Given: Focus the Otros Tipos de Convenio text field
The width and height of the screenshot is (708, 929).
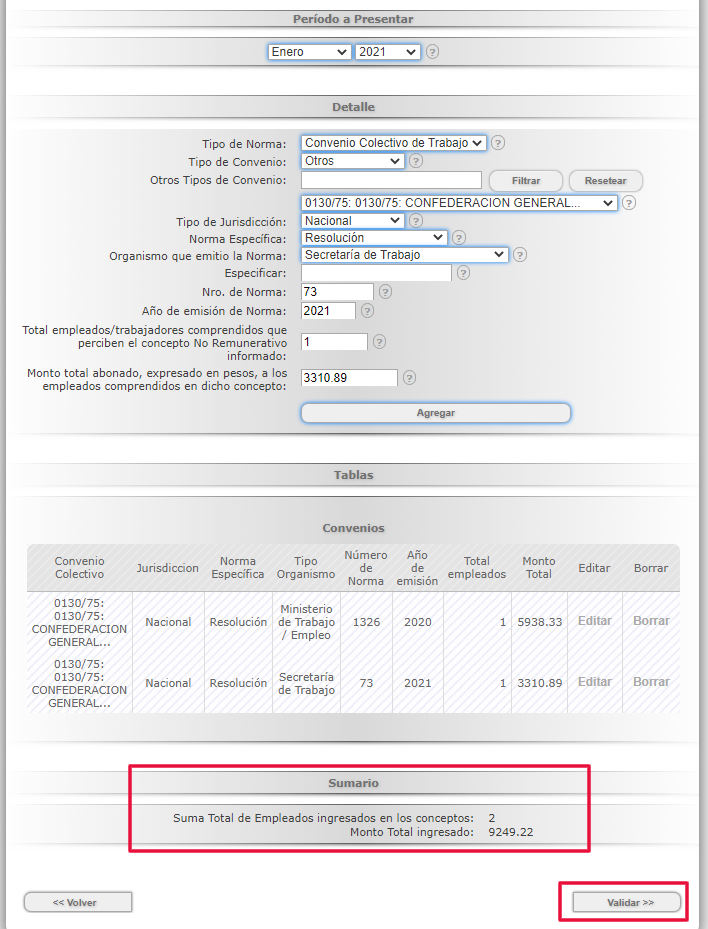Looking at the screenshot, I should coord(391,180).
